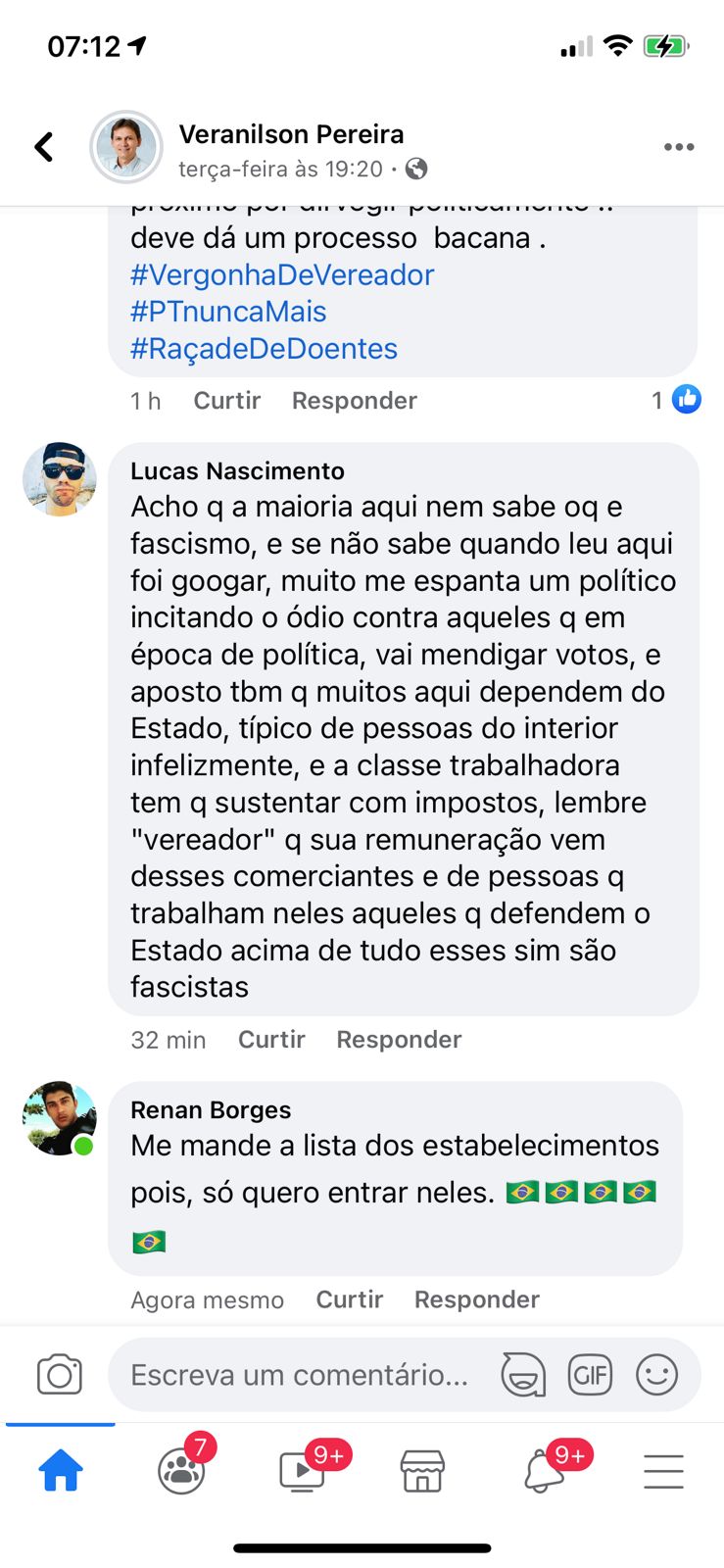Like Lucas Nascimento's comment with Curtir
This screenshot has height=1568, width=724.
pyautogui.click(x=271, y=1040)
